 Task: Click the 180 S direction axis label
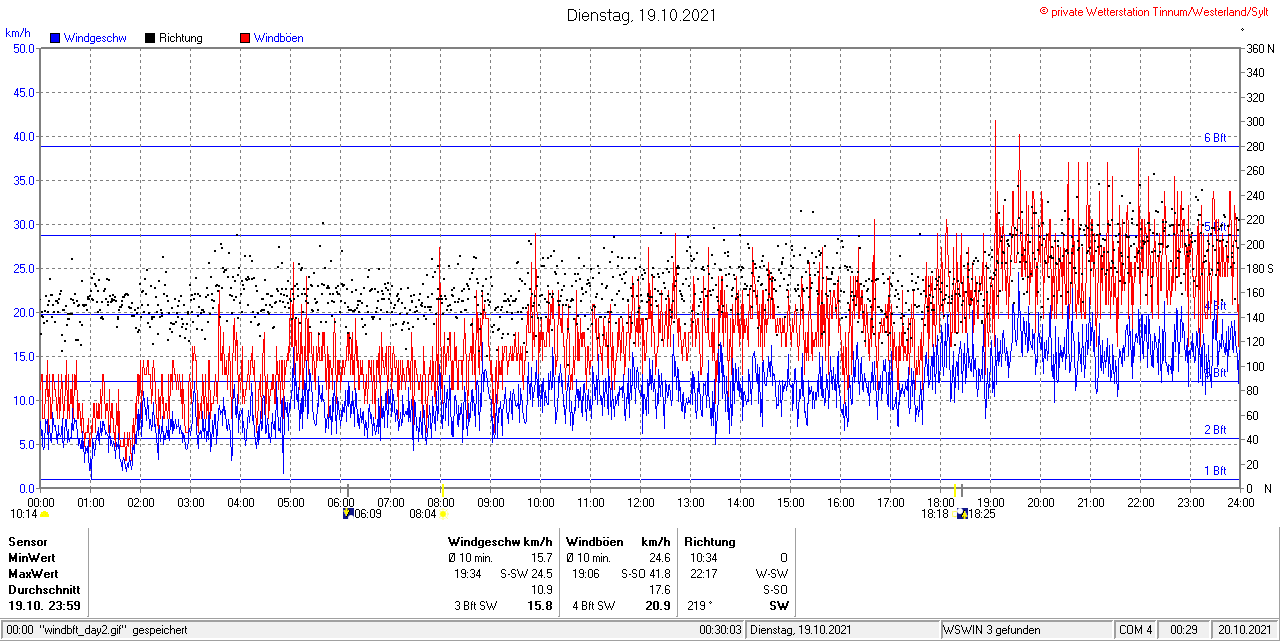click(x=1258, y=268)
